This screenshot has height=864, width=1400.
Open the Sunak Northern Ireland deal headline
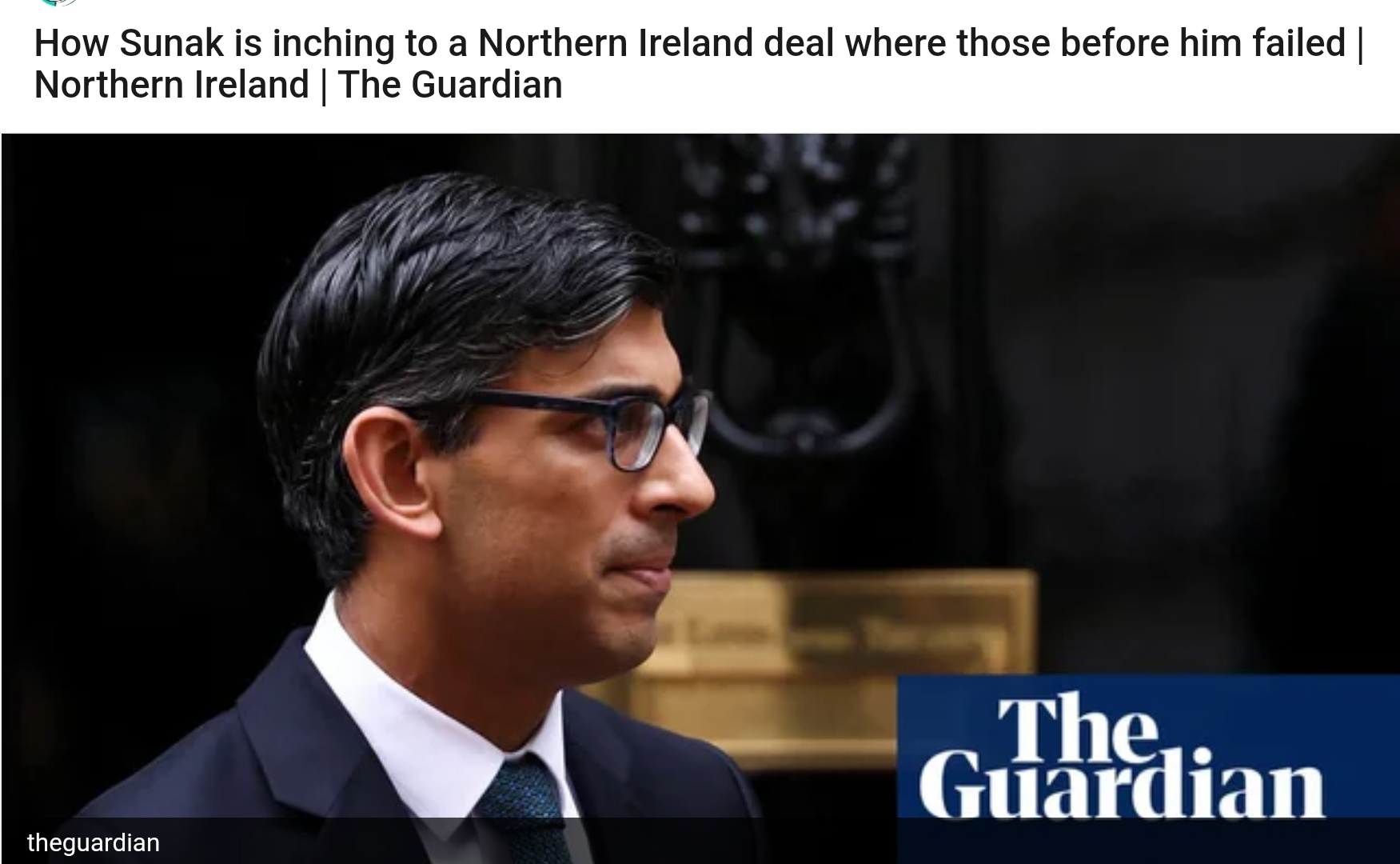click(x=699, y=63)
